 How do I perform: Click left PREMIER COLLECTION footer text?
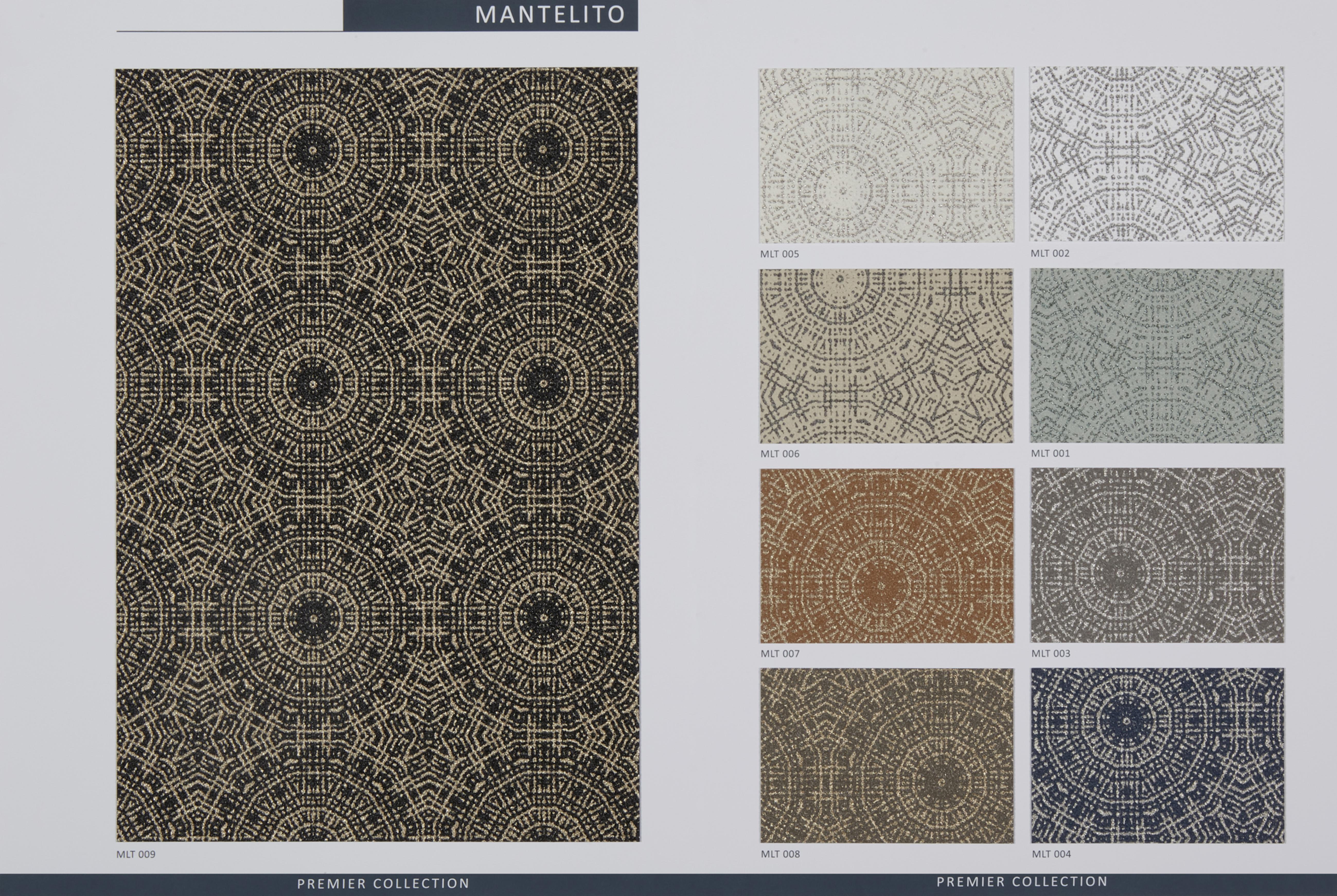(x=383, y=883)
